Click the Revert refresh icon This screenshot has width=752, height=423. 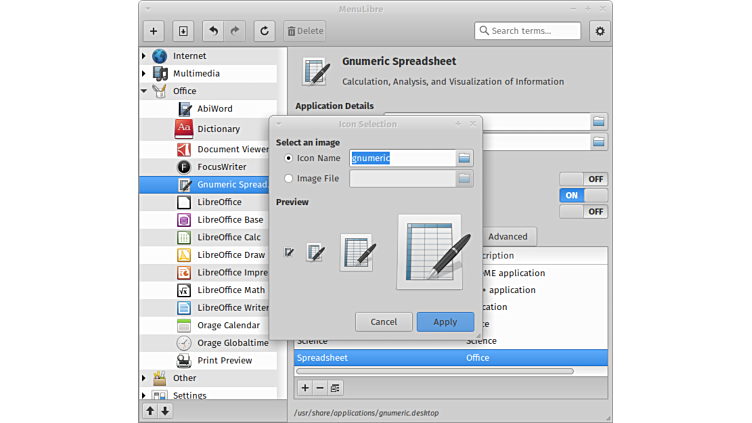[x=264, y=31]
